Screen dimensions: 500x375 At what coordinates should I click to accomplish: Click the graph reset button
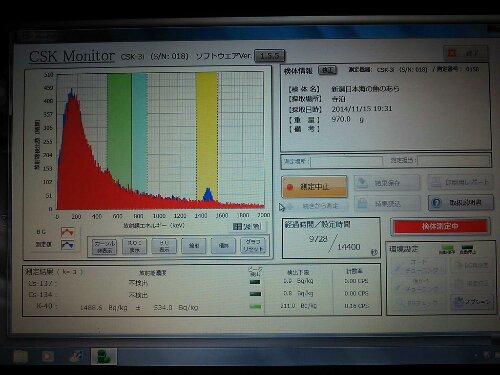(253, 246)
